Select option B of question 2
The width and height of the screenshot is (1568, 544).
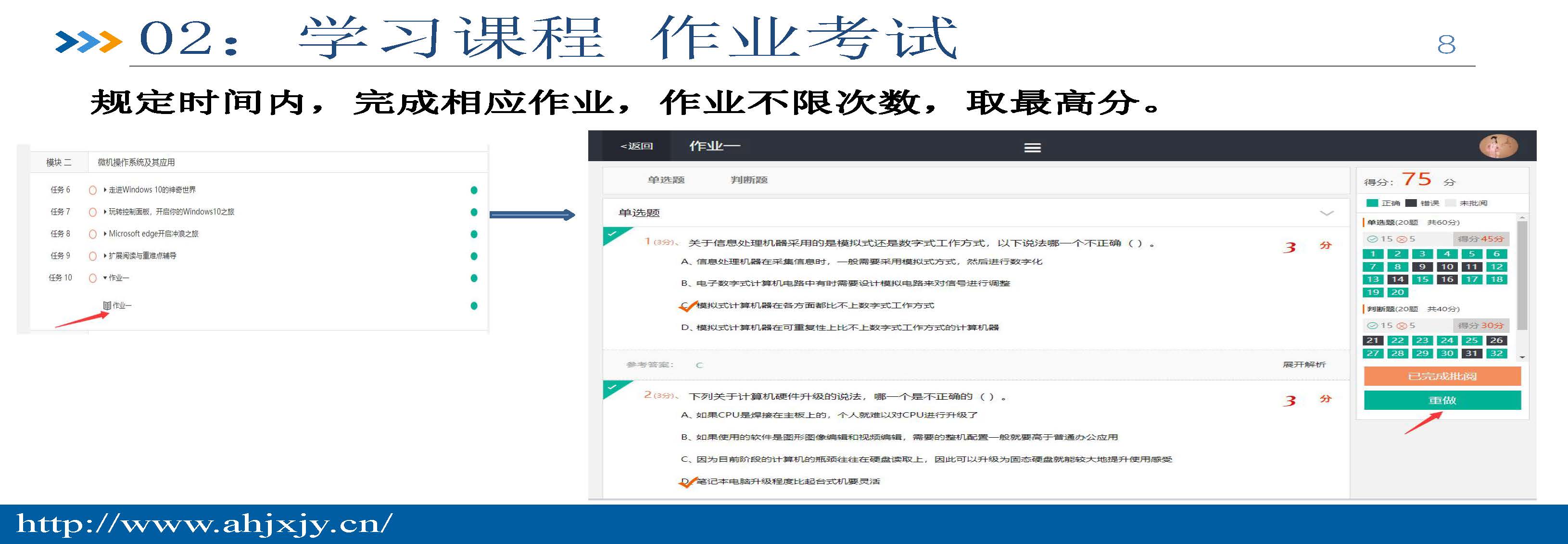[899, 437]
